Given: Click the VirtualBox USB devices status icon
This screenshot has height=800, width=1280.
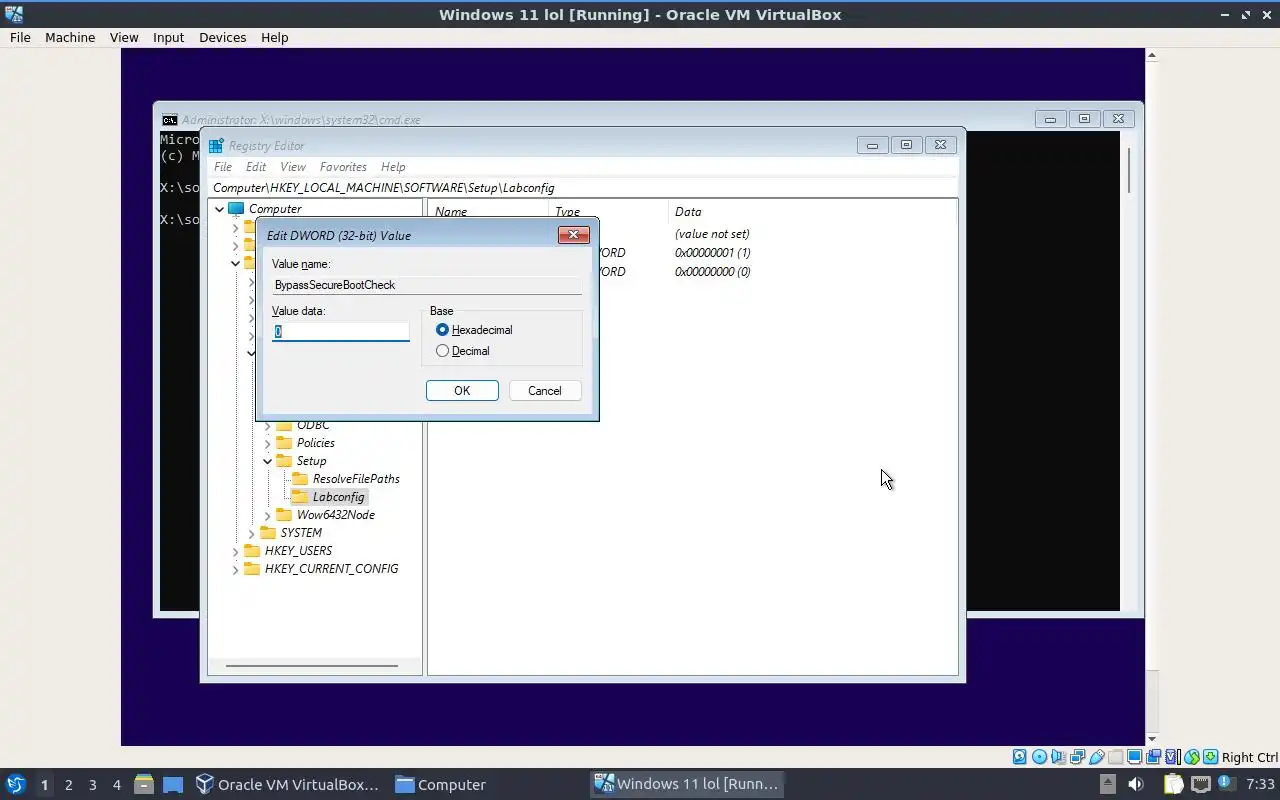Looking at the screenshot, I should pyautogui.click(x=1097, y=757).
